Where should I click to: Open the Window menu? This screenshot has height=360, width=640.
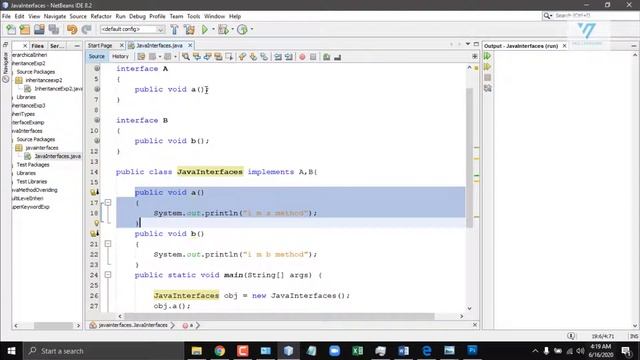[214, 16]
